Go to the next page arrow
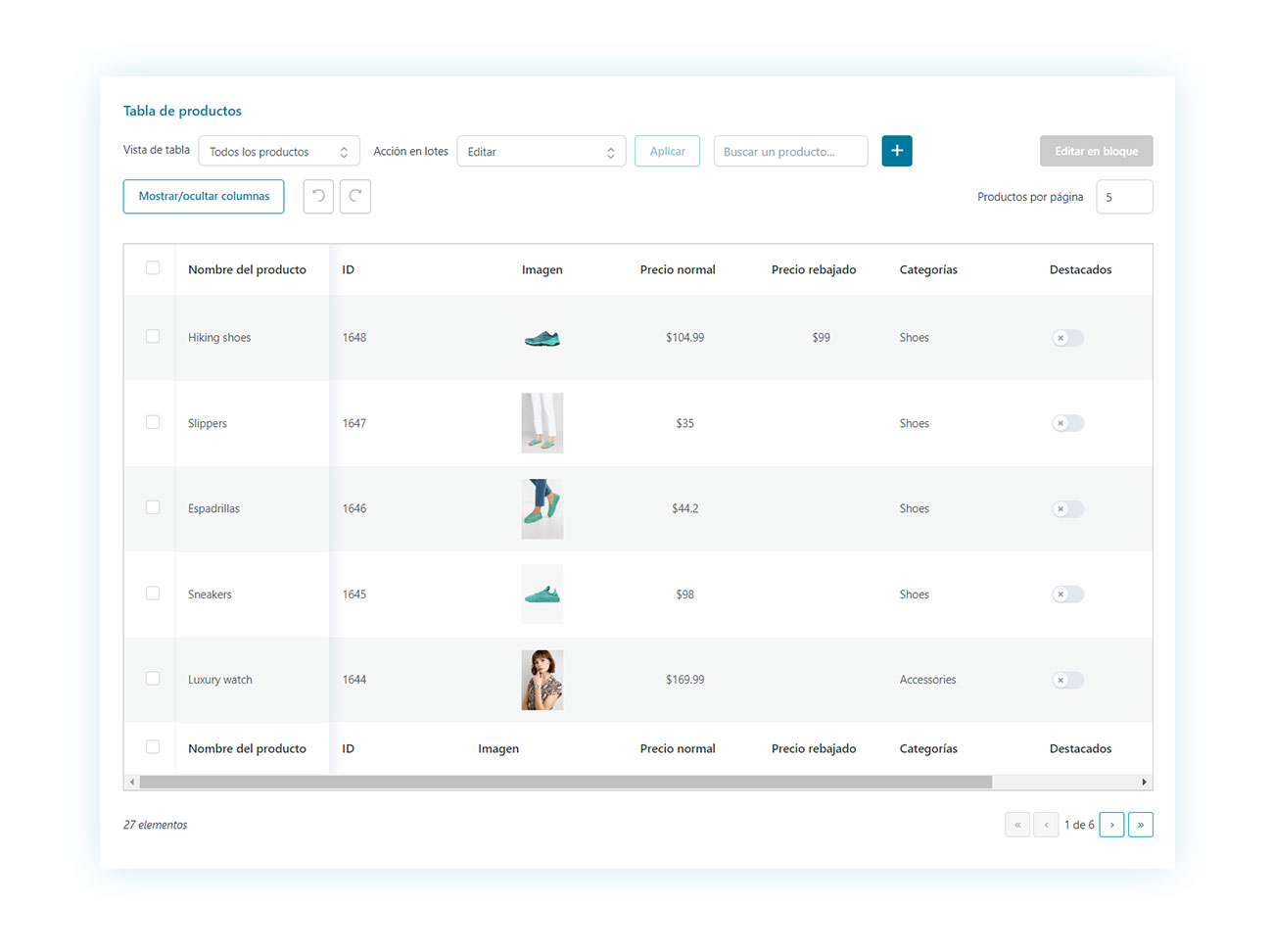 (1111, 825)
